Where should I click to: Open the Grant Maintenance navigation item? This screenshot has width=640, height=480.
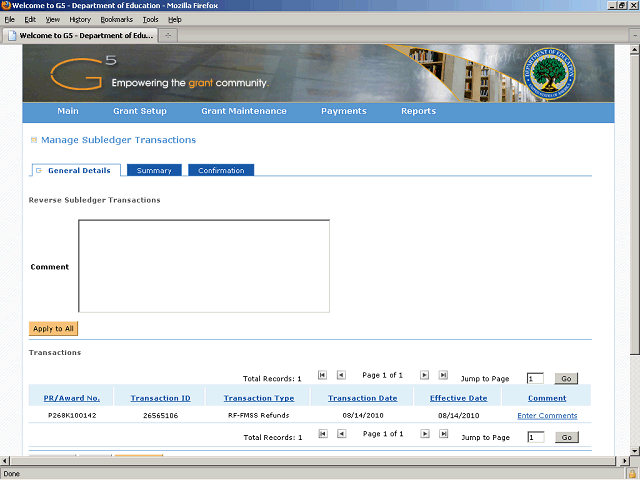coord(244,111)
